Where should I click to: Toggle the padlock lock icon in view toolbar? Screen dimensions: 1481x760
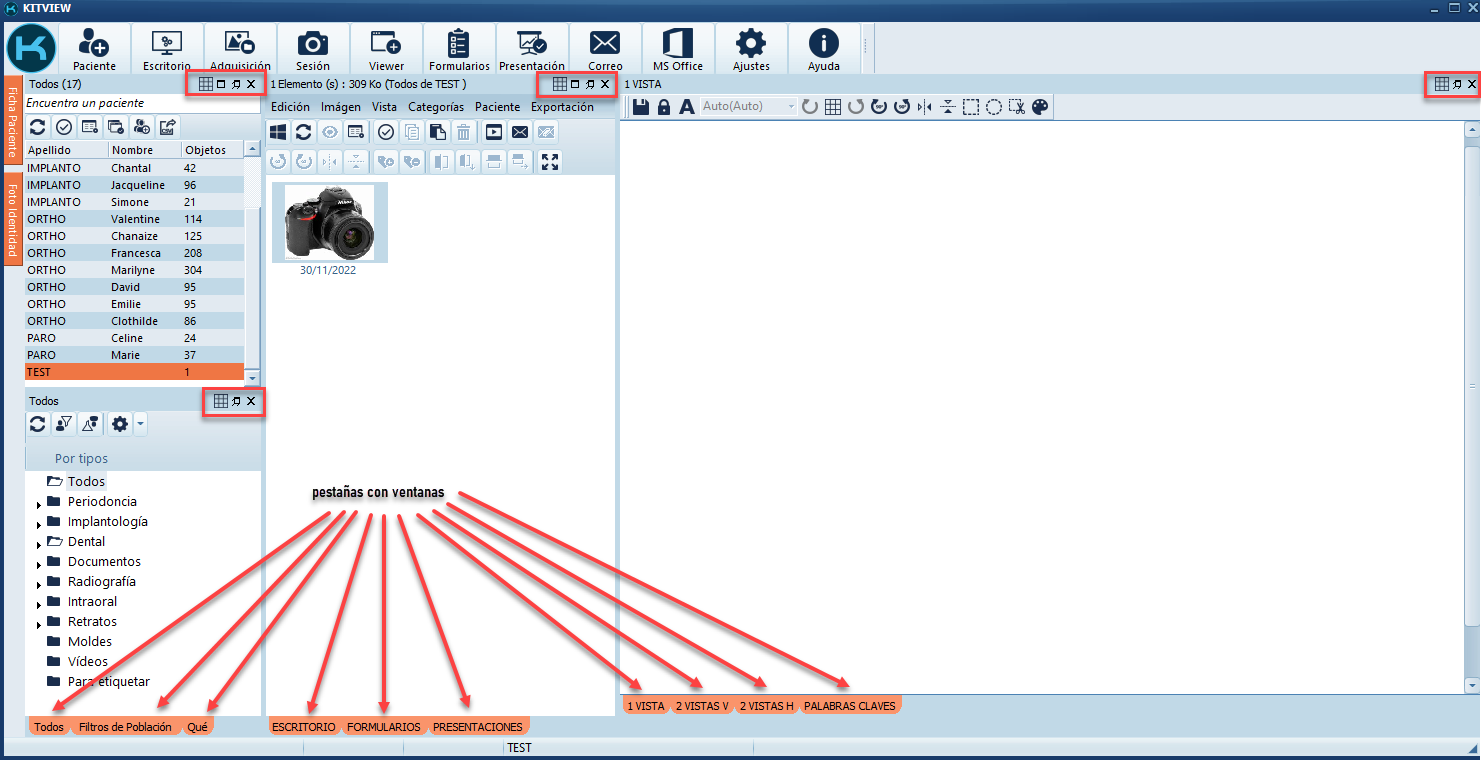tap(664, 107)
